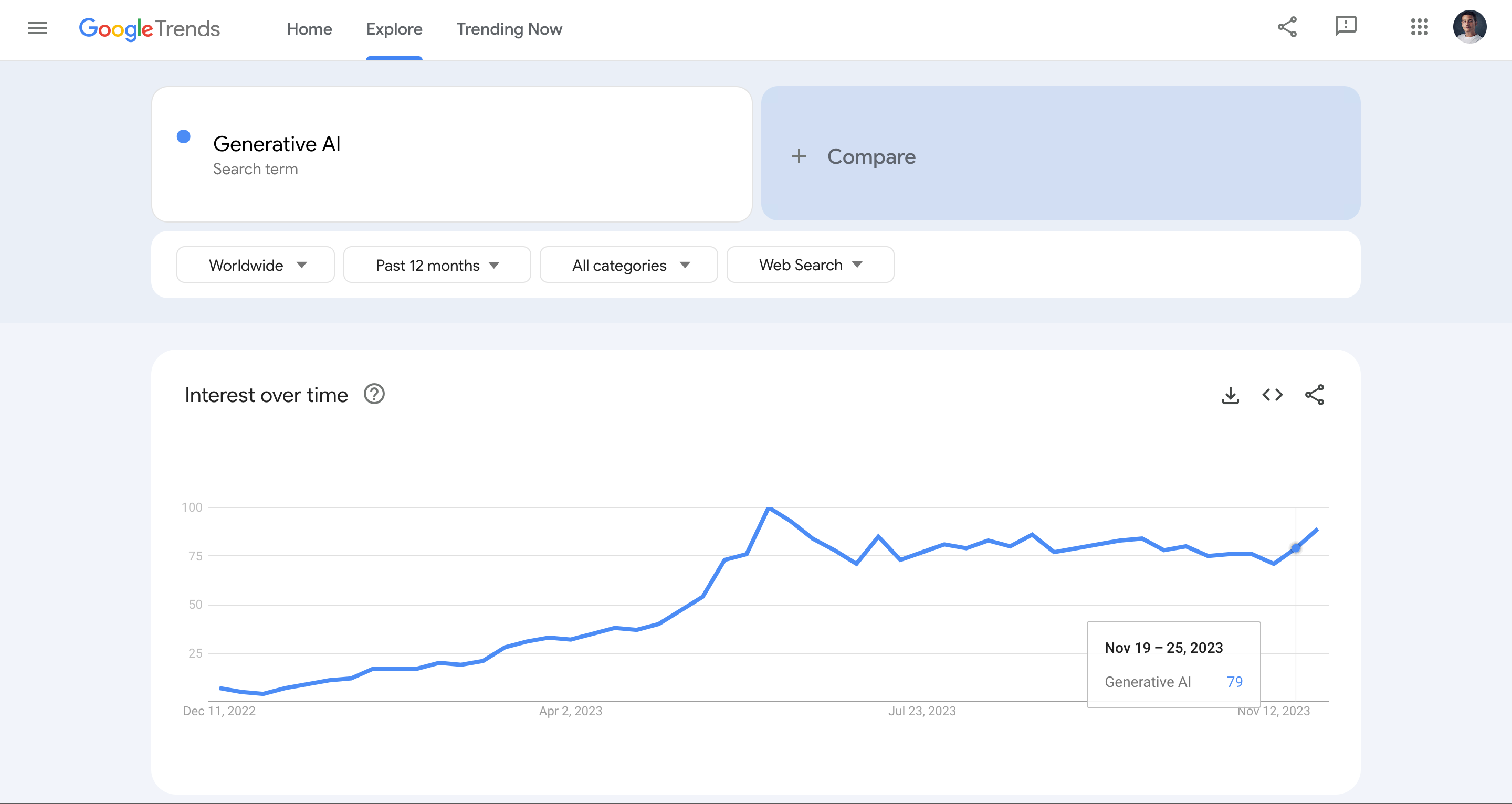Click the top-level share icon in navbar
This screenshot has width=1512, height=804.
[x=1287, y=28]
